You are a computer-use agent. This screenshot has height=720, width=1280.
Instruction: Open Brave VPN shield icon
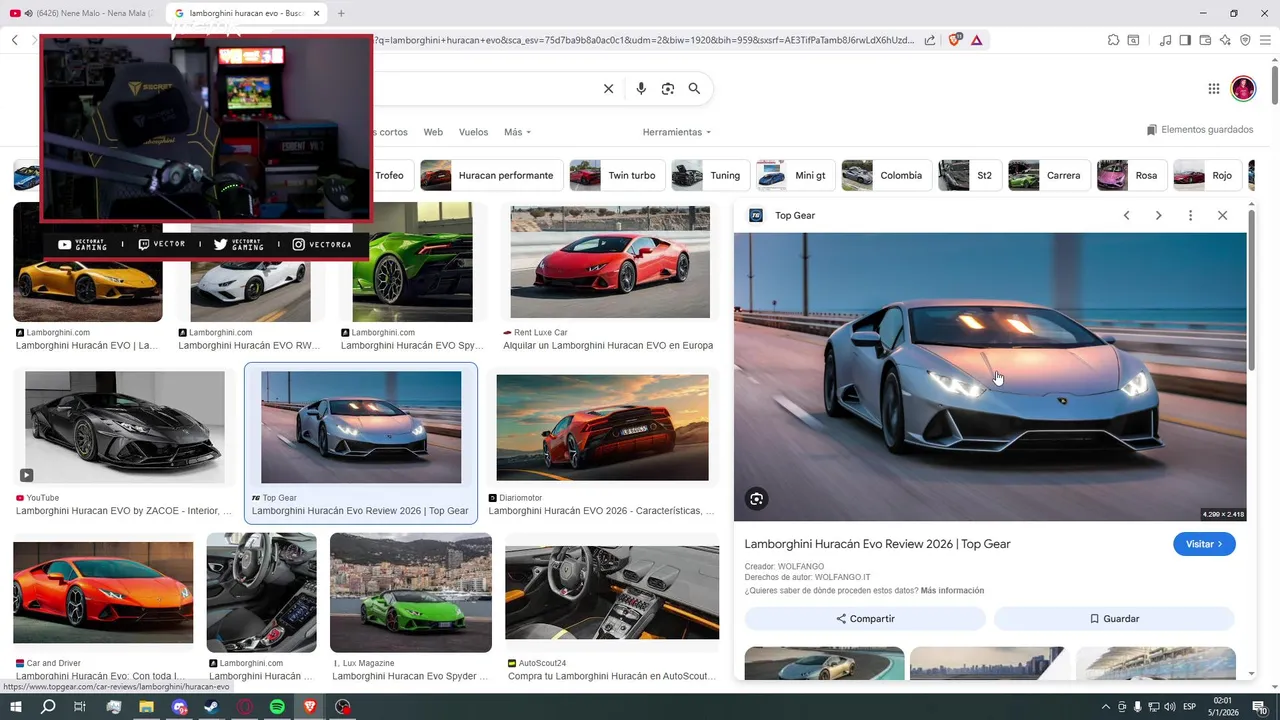(x=1245, y=40)
